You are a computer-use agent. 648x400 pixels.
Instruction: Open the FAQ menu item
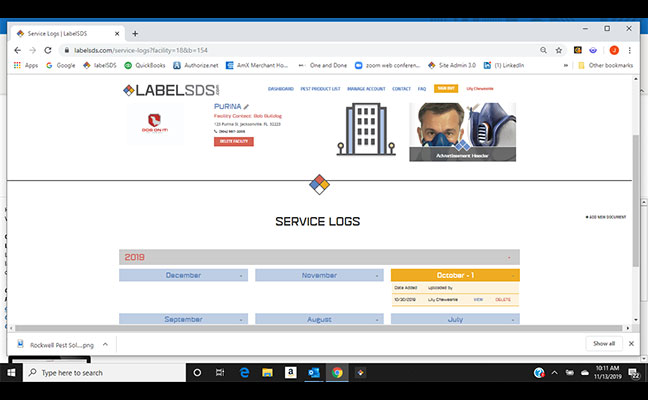[x=422, y=89]
